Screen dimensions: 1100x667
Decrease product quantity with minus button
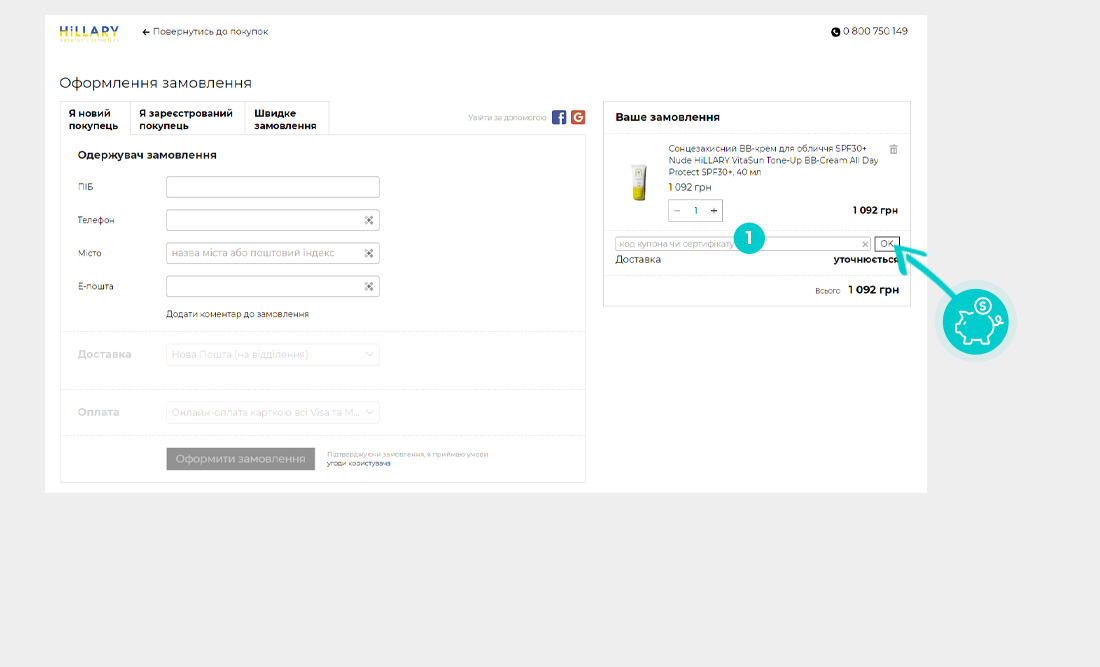coord(677,211)
